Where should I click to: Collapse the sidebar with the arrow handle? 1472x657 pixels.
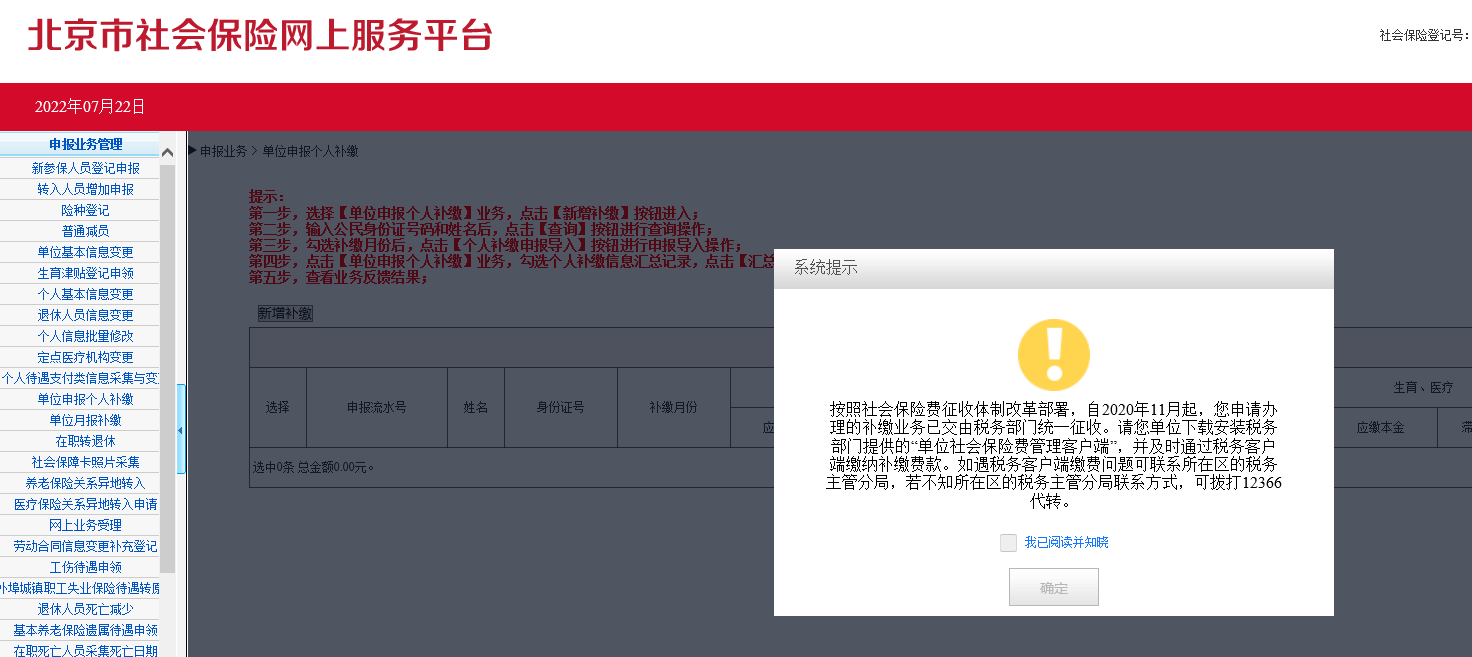[x=181, y=429]
